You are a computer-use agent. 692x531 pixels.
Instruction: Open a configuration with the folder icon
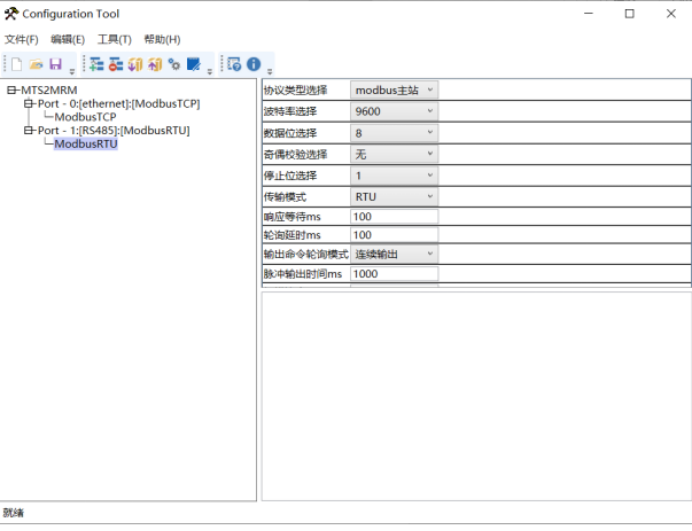pos(36,64)
